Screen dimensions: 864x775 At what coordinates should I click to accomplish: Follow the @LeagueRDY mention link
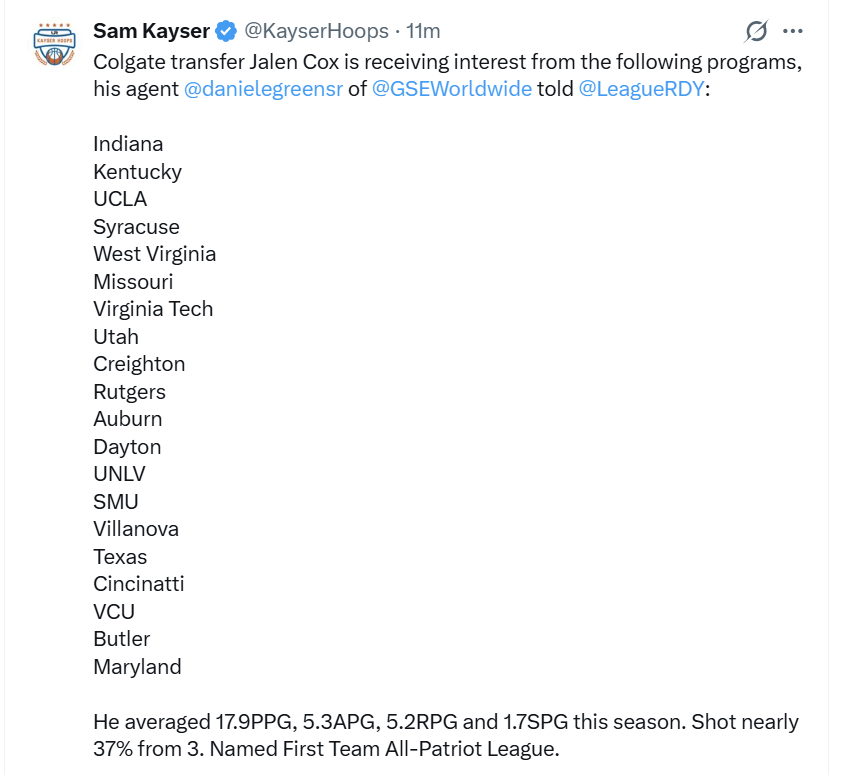(x=642, y=88)
